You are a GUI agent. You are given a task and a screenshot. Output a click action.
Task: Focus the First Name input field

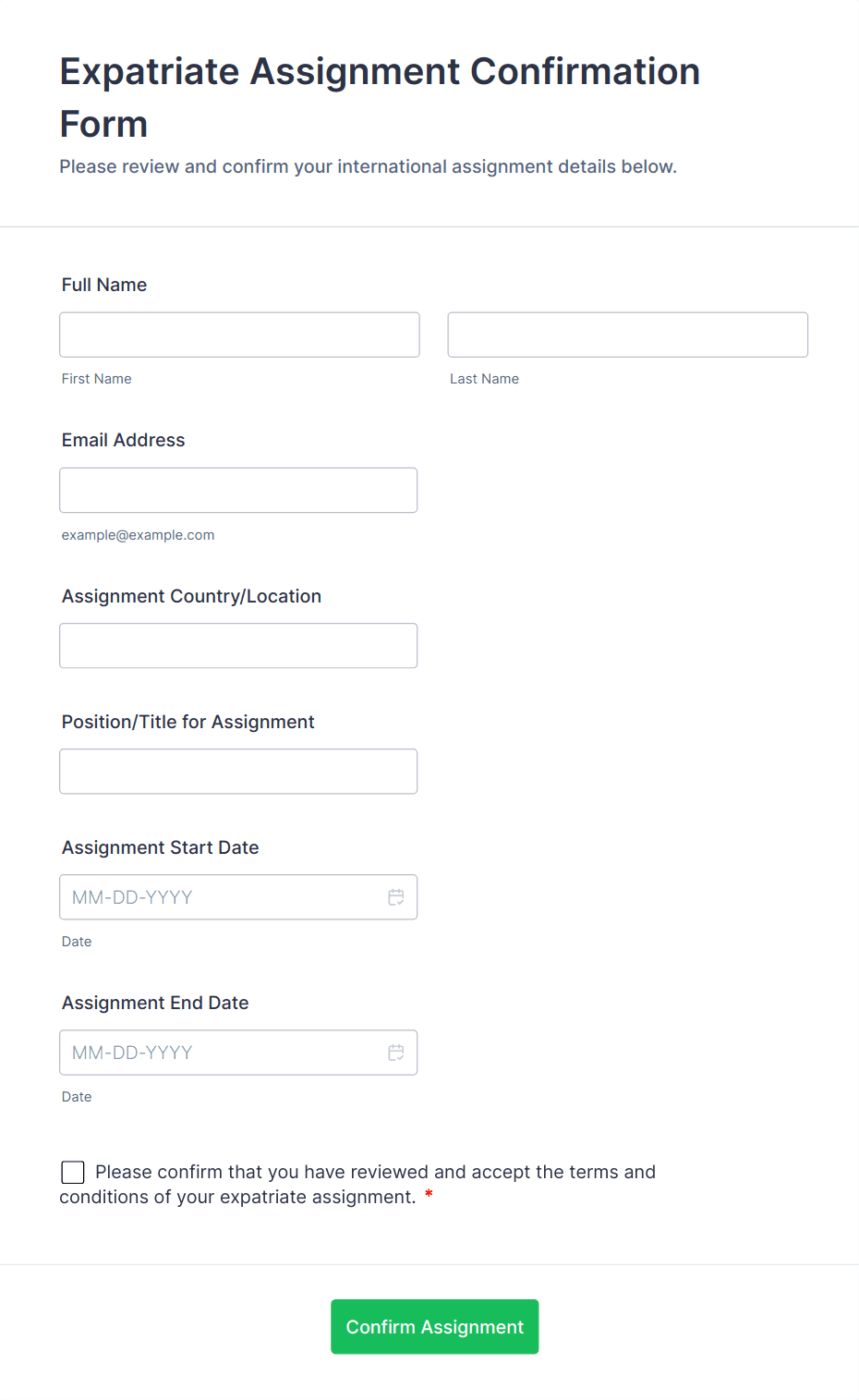coord(239,335)
